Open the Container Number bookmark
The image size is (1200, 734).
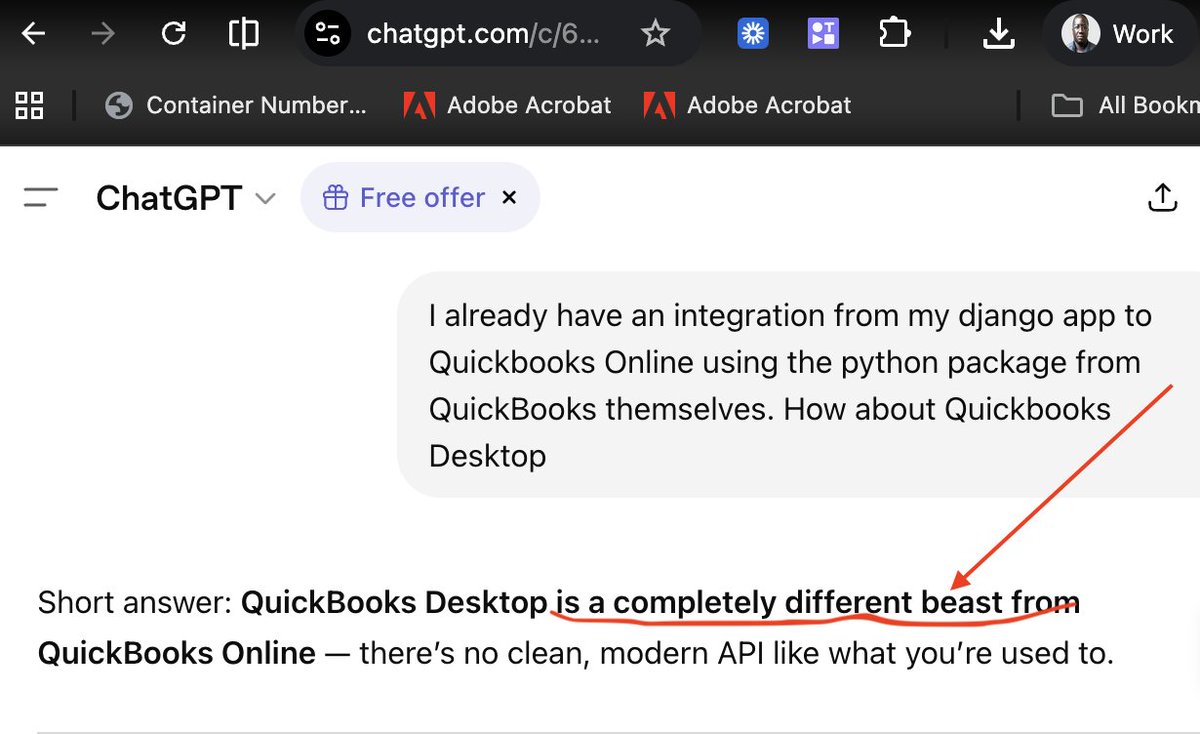236,105
